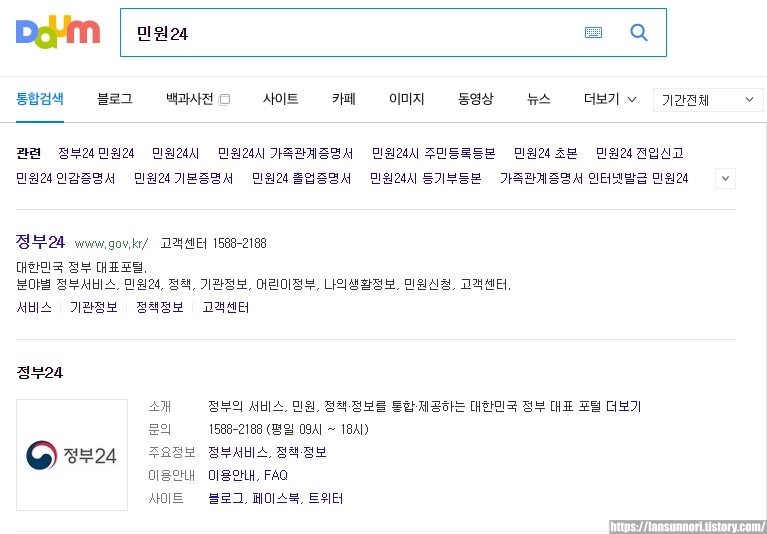The width and height of the screenshot is (767, 534).
Task: Click the 정부24 logo thumbnail
Action: click(x=72, y=455)
